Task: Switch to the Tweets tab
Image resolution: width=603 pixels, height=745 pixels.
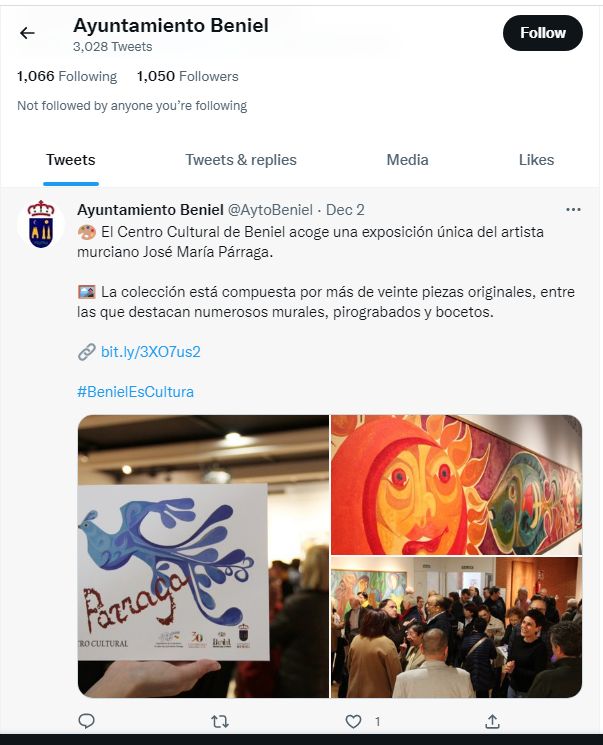Action: pos(71,160)
